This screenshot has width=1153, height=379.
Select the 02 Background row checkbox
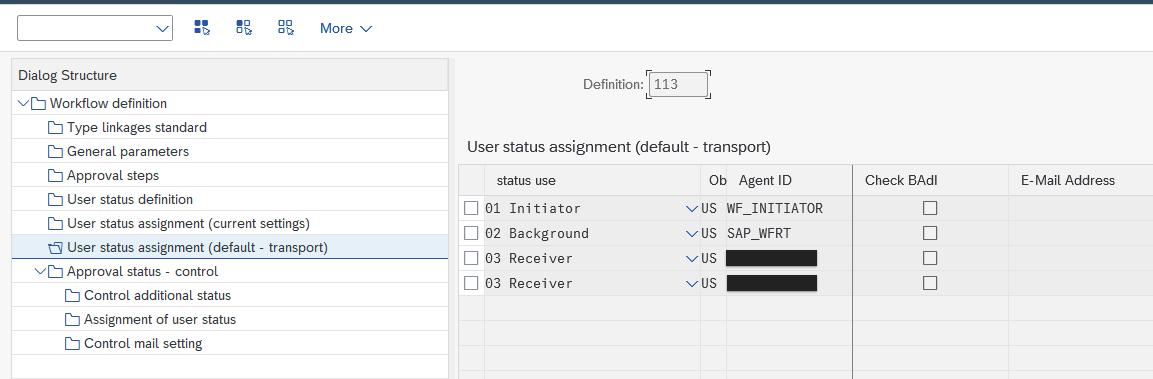(x=471, y=233)
